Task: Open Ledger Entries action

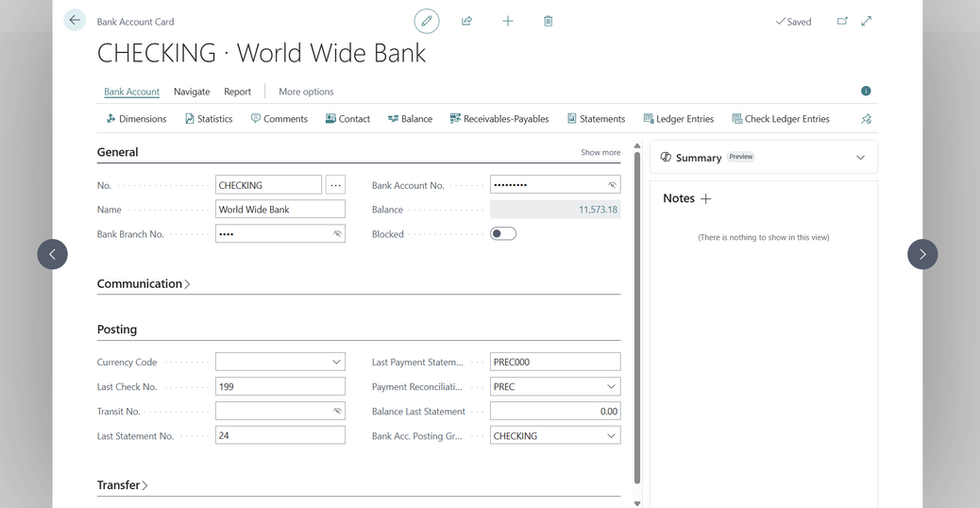Action: coord(679,119)
